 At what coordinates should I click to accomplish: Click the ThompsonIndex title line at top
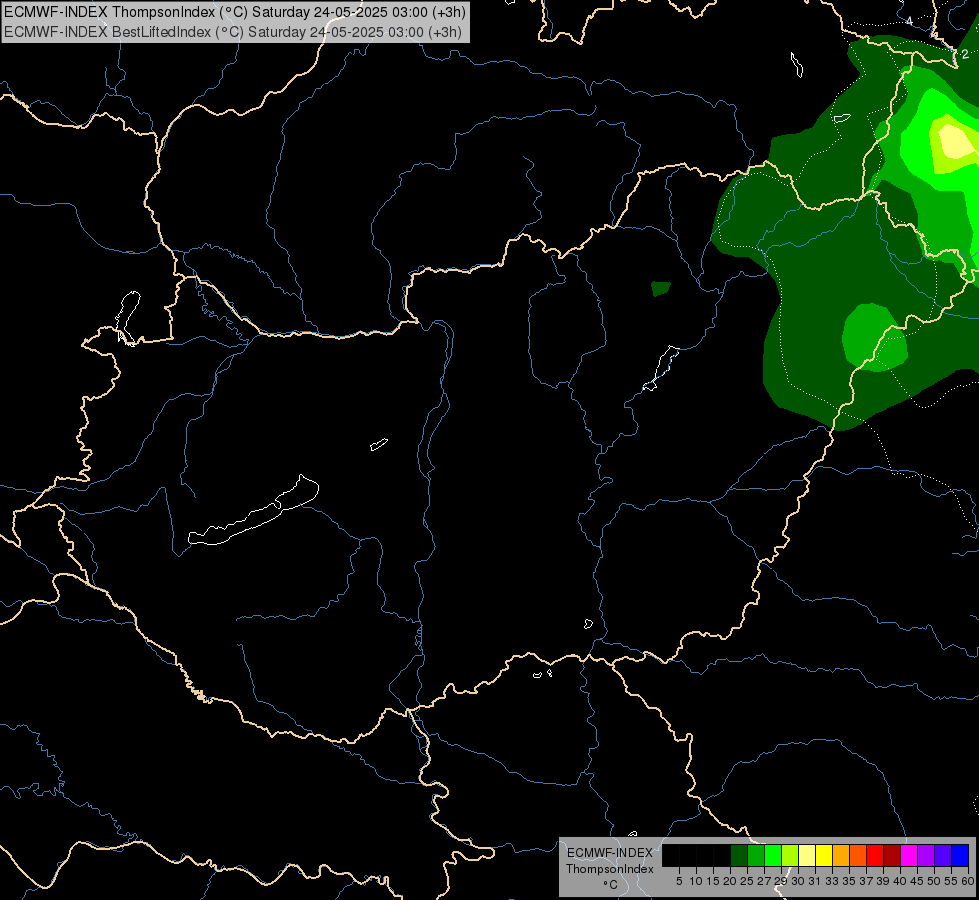tap(234, 12)
